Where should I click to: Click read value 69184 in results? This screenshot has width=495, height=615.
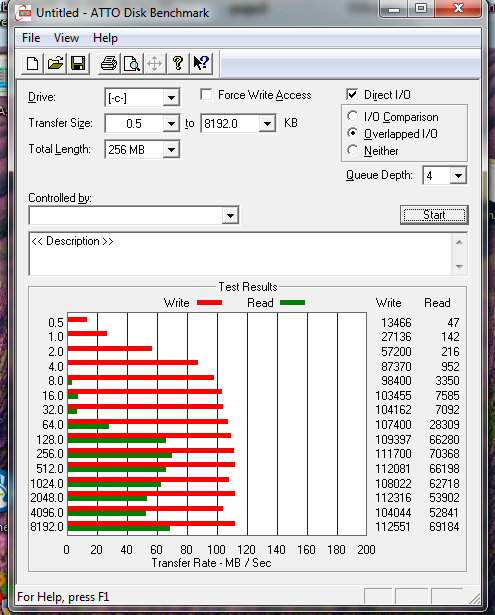pos(444,527)
